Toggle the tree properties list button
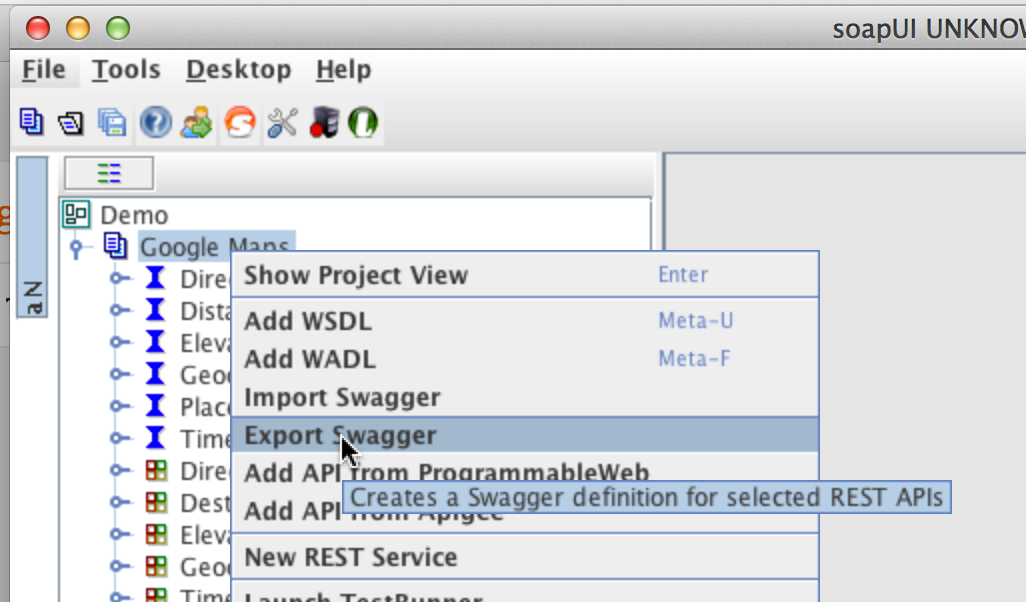1026x602 pixels. (109, 173)
